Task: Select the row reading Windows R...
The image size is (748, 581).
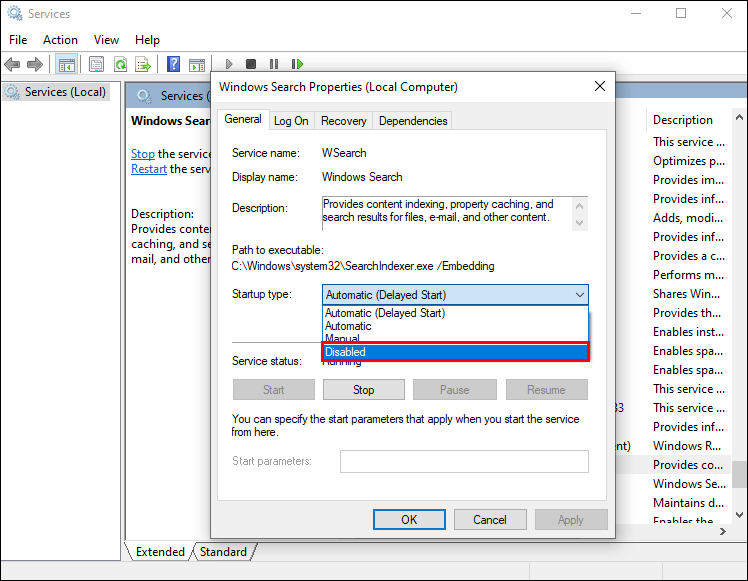Action: [x=688, y=446]
